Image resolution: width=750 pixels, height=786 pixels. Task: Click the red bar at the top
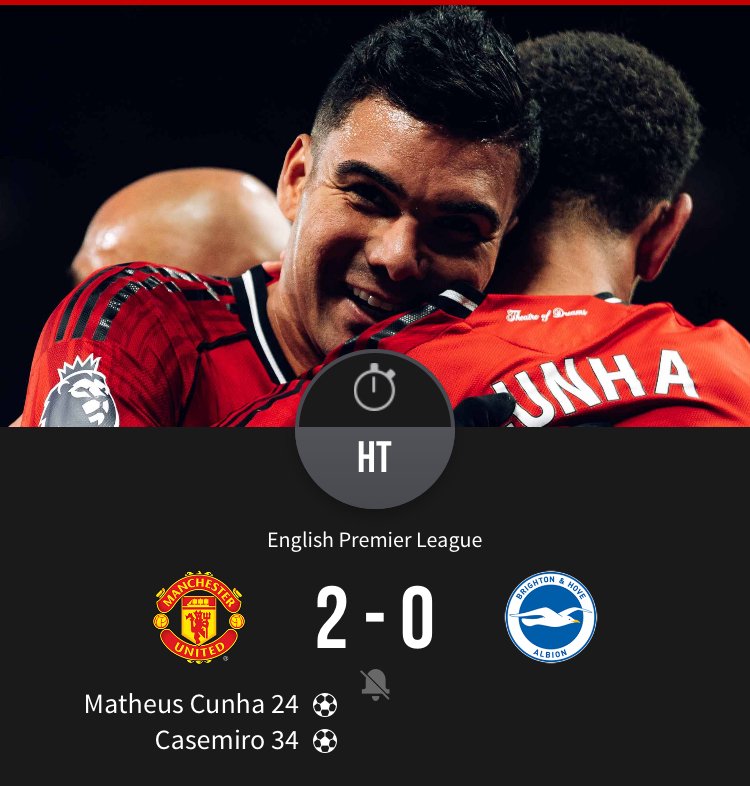(x=375, y=3)
